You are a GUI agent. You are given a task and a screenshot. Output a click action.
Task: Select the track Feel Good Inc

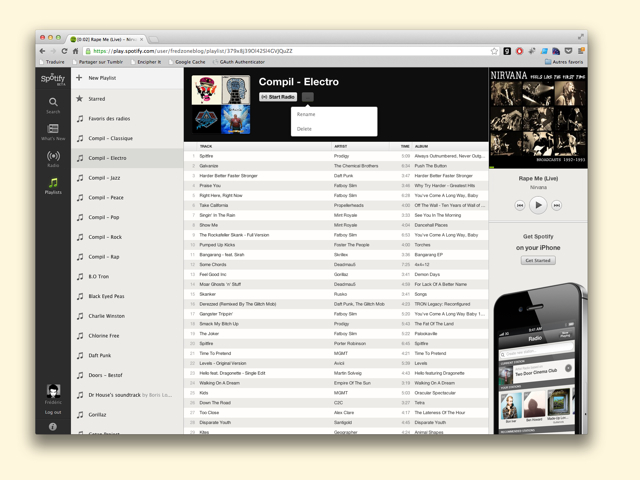point(213,274)
